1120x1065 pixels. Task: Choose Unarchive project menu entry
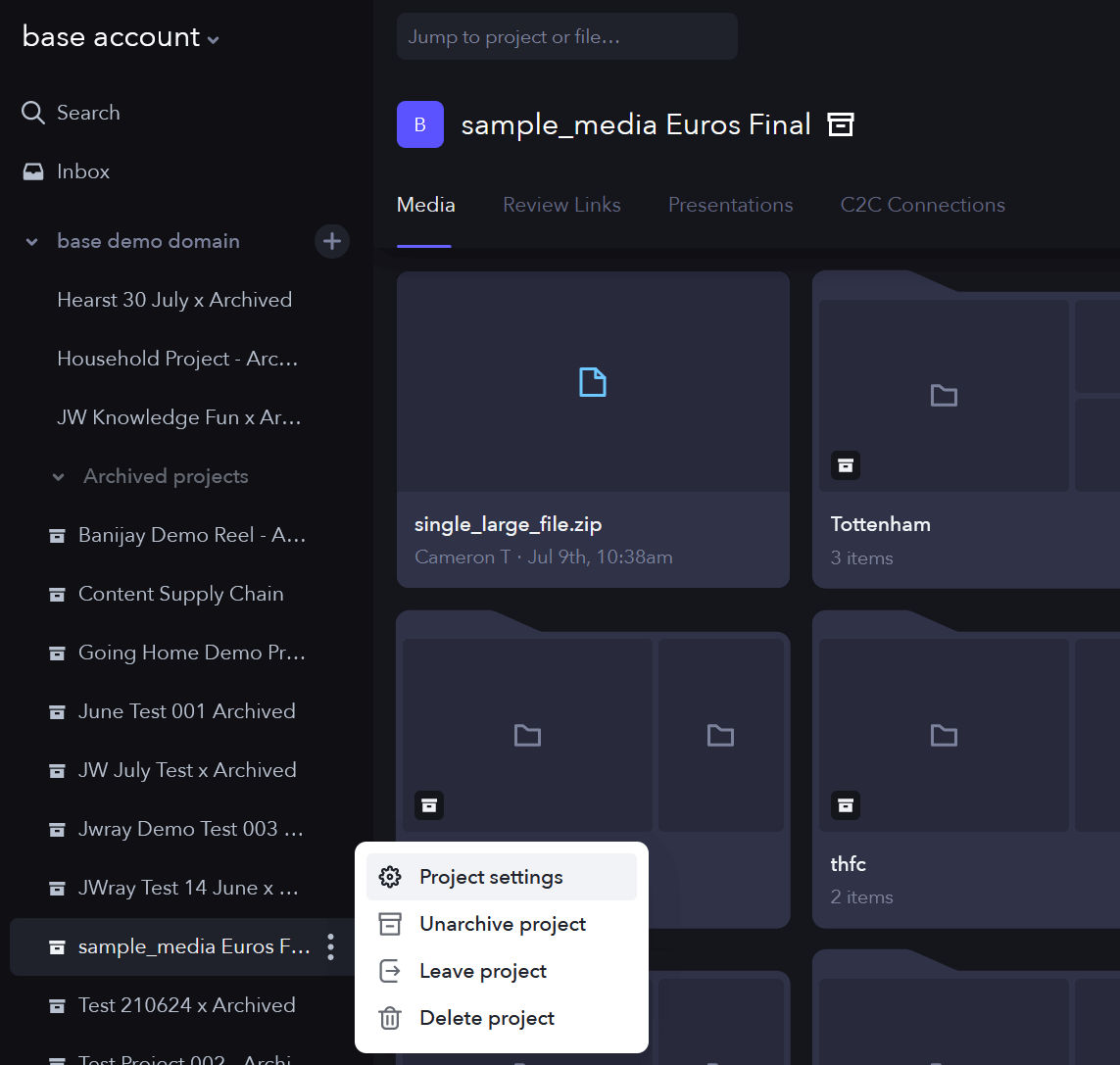pos(502,924)
